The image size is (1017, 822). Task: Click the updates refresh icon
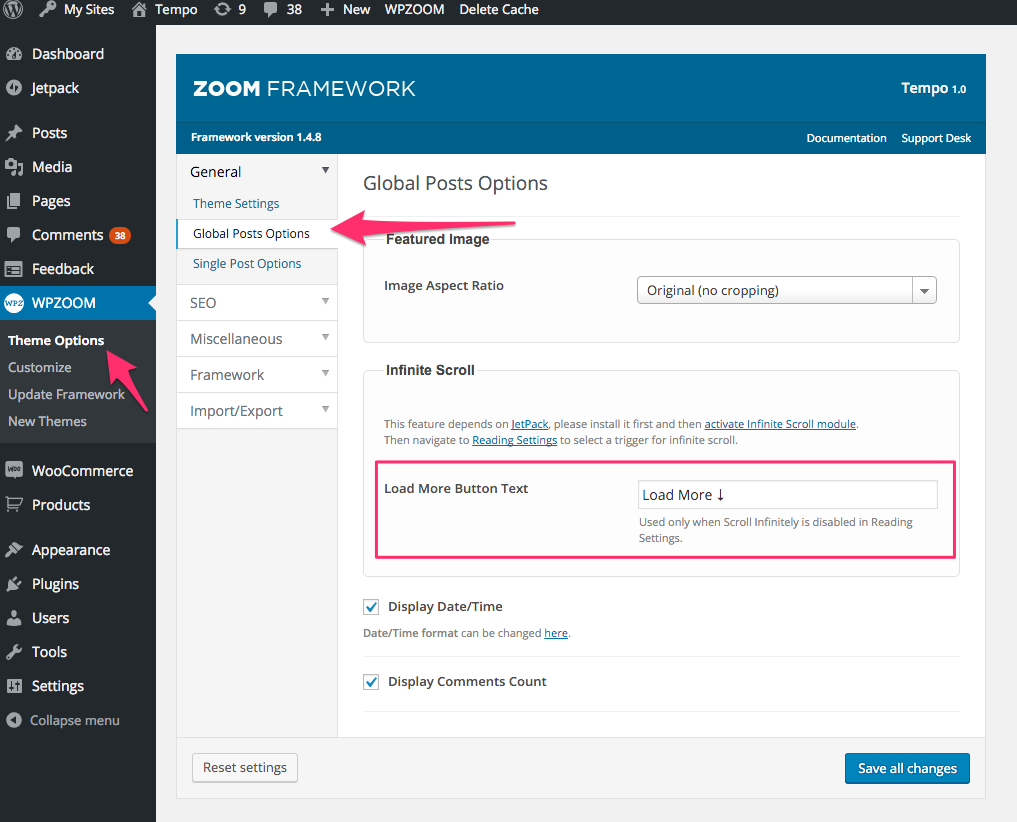[x=222, y=10]
